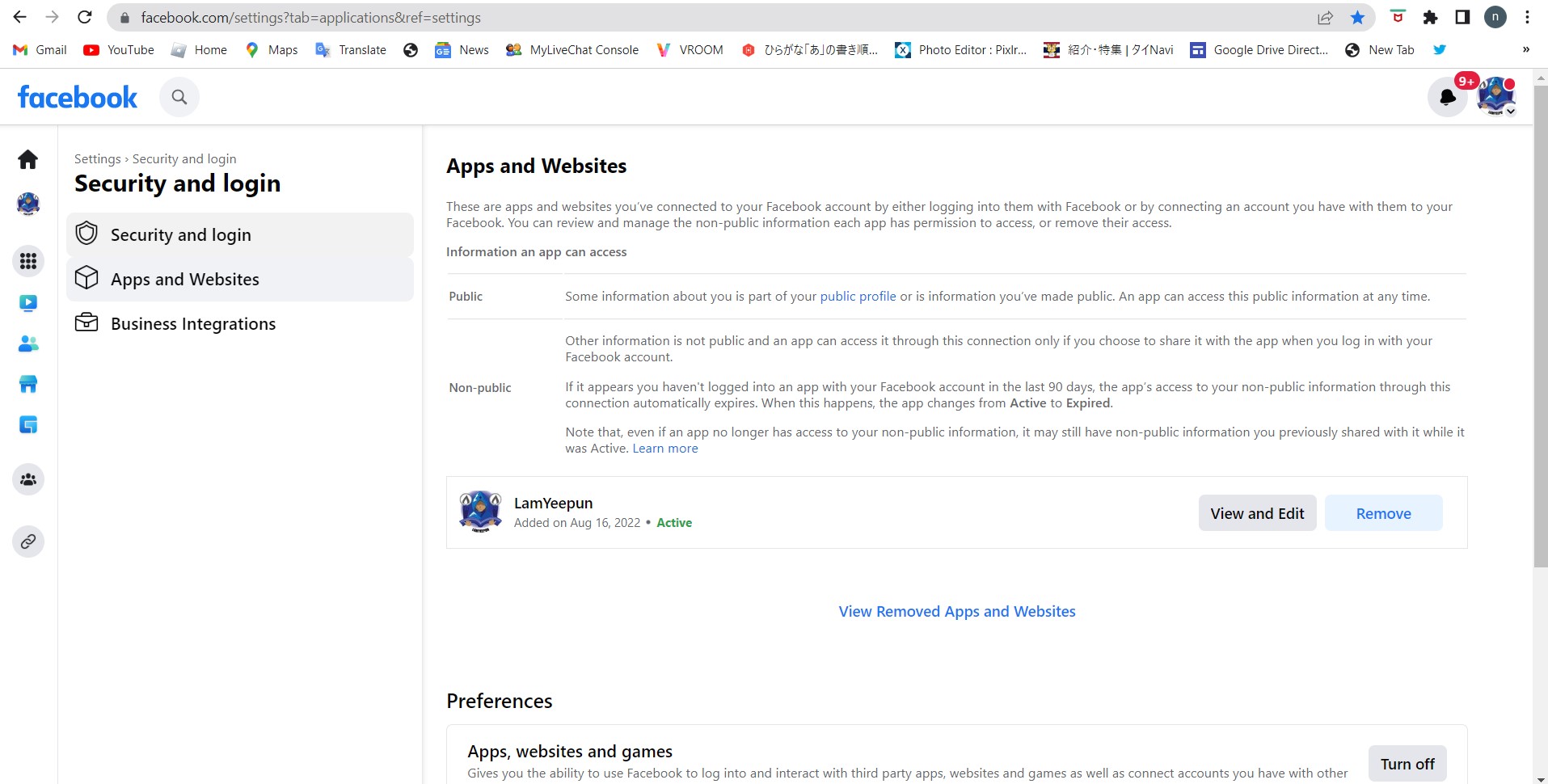Image resolution: width=1548 pixels, height=784 pixels.
Task: Open the globe bookmark next to Translate
Action: coord(411,50)
